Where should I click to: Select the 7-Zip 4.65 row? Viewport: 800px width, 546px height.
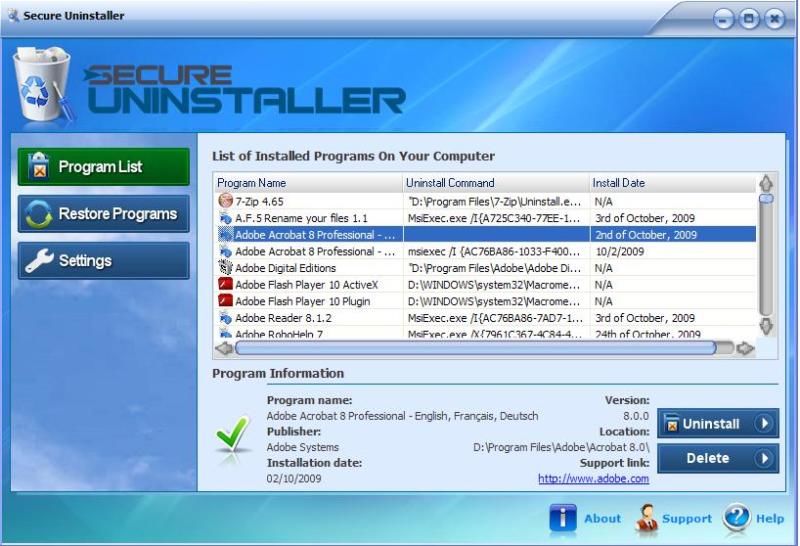pyautogui.click(x=485, y=202)
